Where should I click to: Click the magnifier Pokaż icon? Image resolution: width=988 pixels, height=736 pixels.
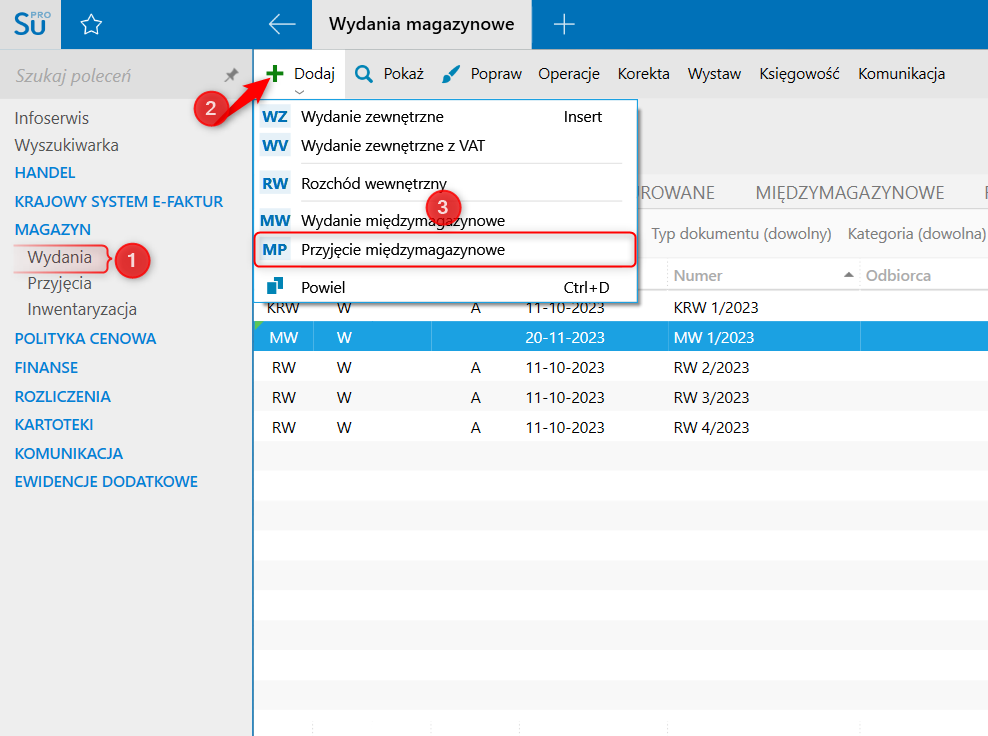coord(365,74)
